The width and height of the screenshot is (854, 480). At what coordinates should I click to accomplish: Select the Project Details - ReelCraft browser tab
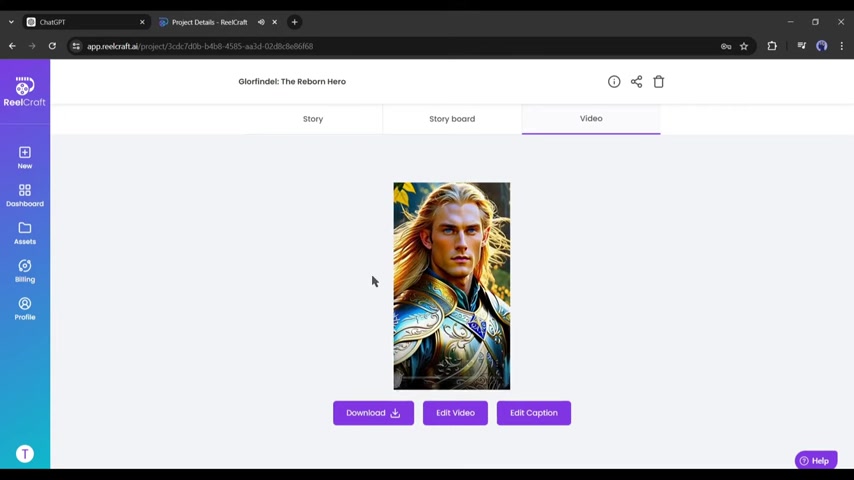point(210,22)
